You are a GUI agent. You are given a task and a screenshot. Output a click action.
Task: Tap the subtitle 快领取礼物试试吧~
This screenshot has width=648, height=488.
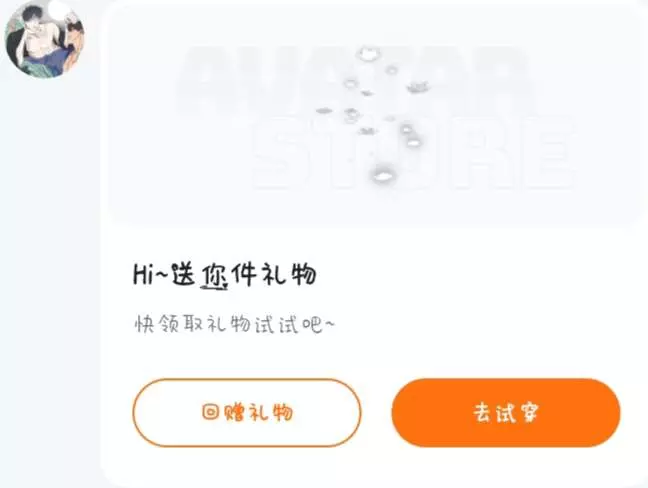pyautogui.click(x=234, y=324)
